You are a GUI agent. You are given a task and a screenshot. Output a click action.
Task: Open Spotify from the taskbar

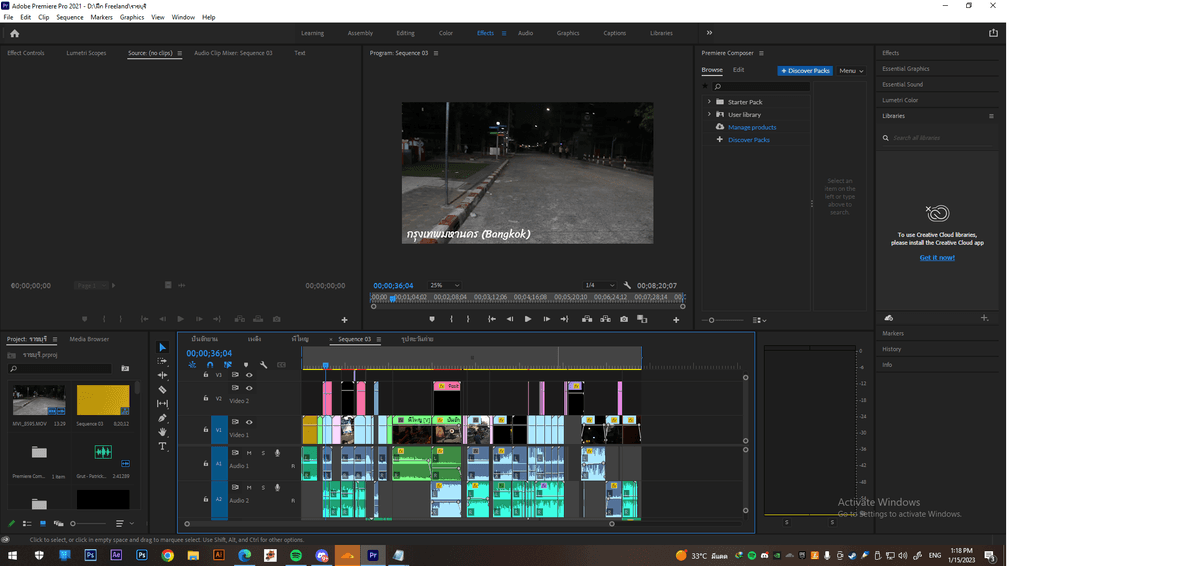point(296,554)
